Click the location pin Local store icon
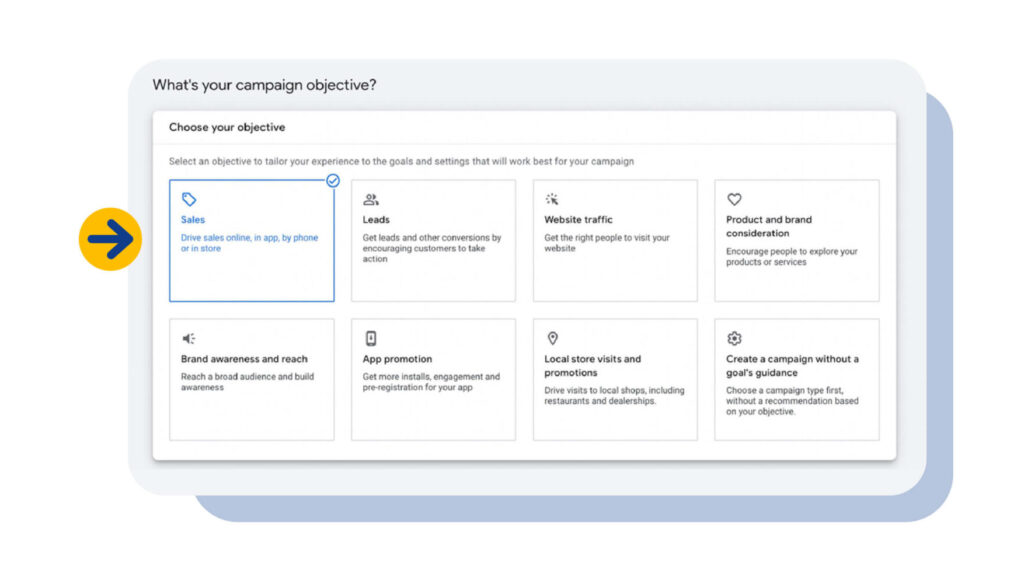Image resolution: width=1024 pixels, height=580 pixels. pyautogui.click(x=552, y=338)
